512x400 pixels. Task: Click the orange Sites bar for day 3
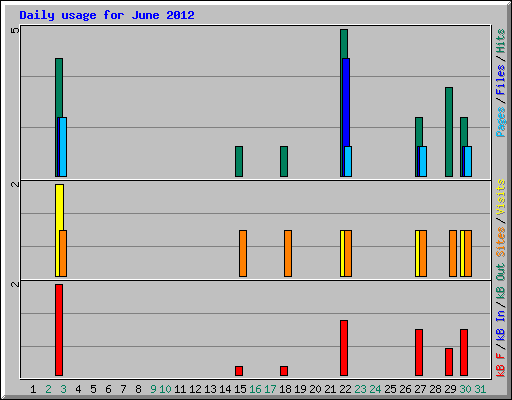pyautogui.click(x=63, y=253)
